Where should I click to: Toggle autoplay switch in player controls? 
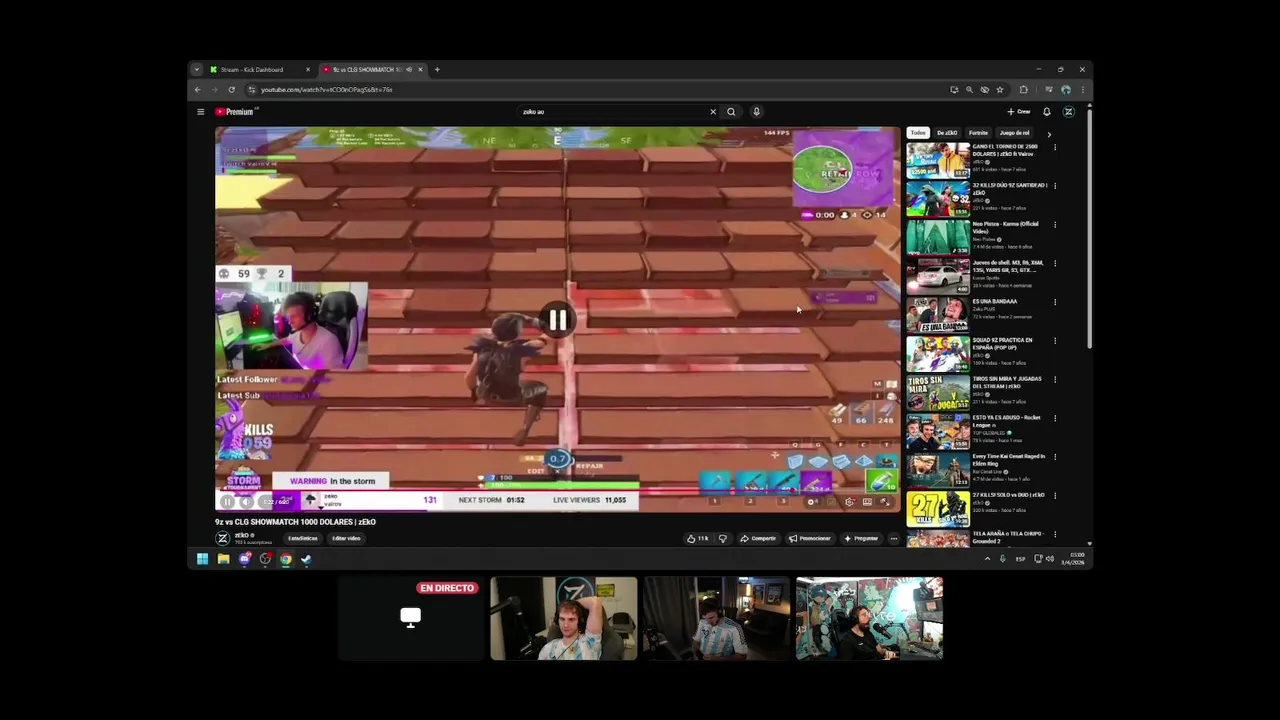[x=813, y=502]
